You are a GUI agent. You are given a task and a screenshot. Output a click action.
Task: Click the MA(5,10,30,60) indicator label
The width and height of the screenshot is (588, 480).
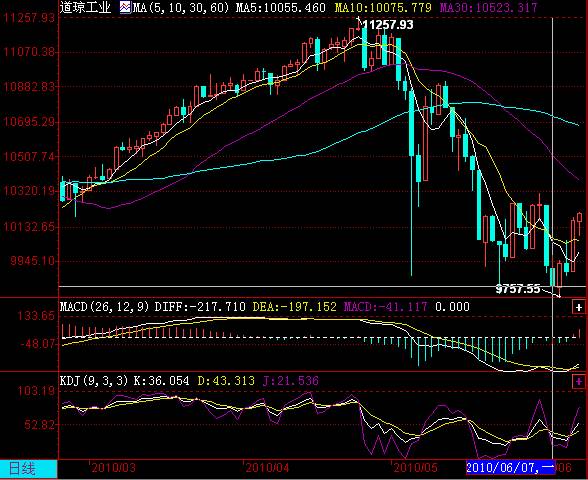point(180,7)
